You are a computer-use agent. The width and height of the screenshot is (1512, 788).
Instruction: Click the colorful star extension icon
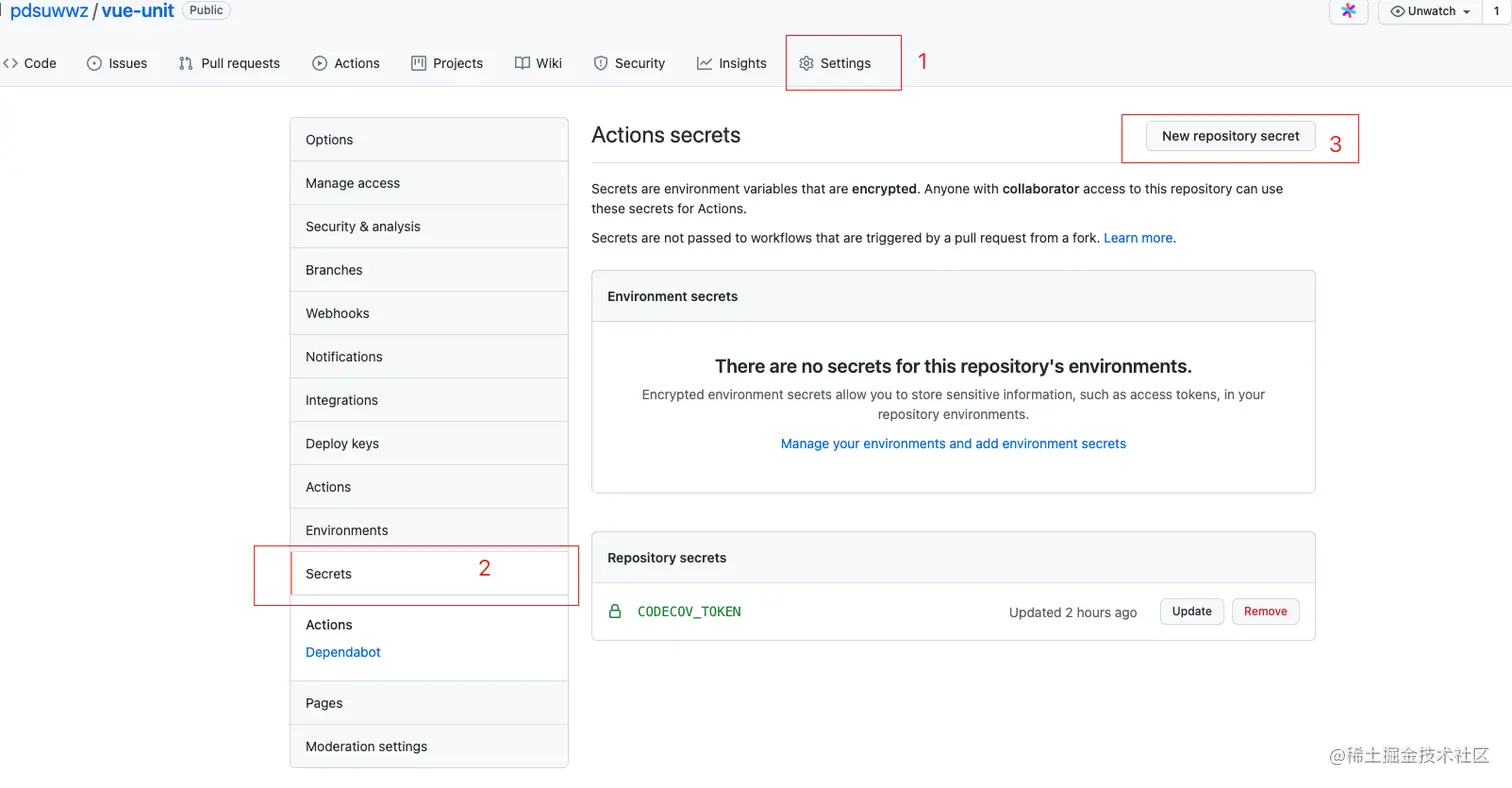click(1348, 11)
